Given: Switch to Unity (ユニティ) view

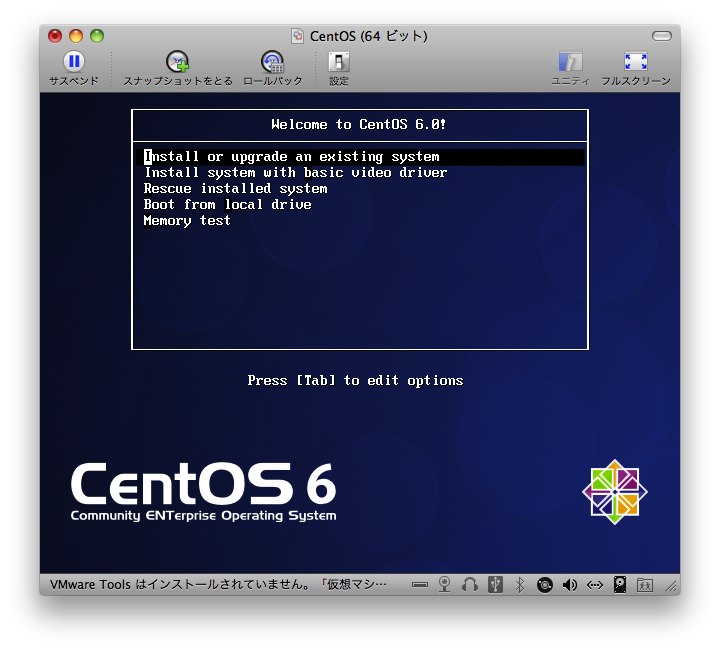Looking at the screenshot, I should point(570,62).
